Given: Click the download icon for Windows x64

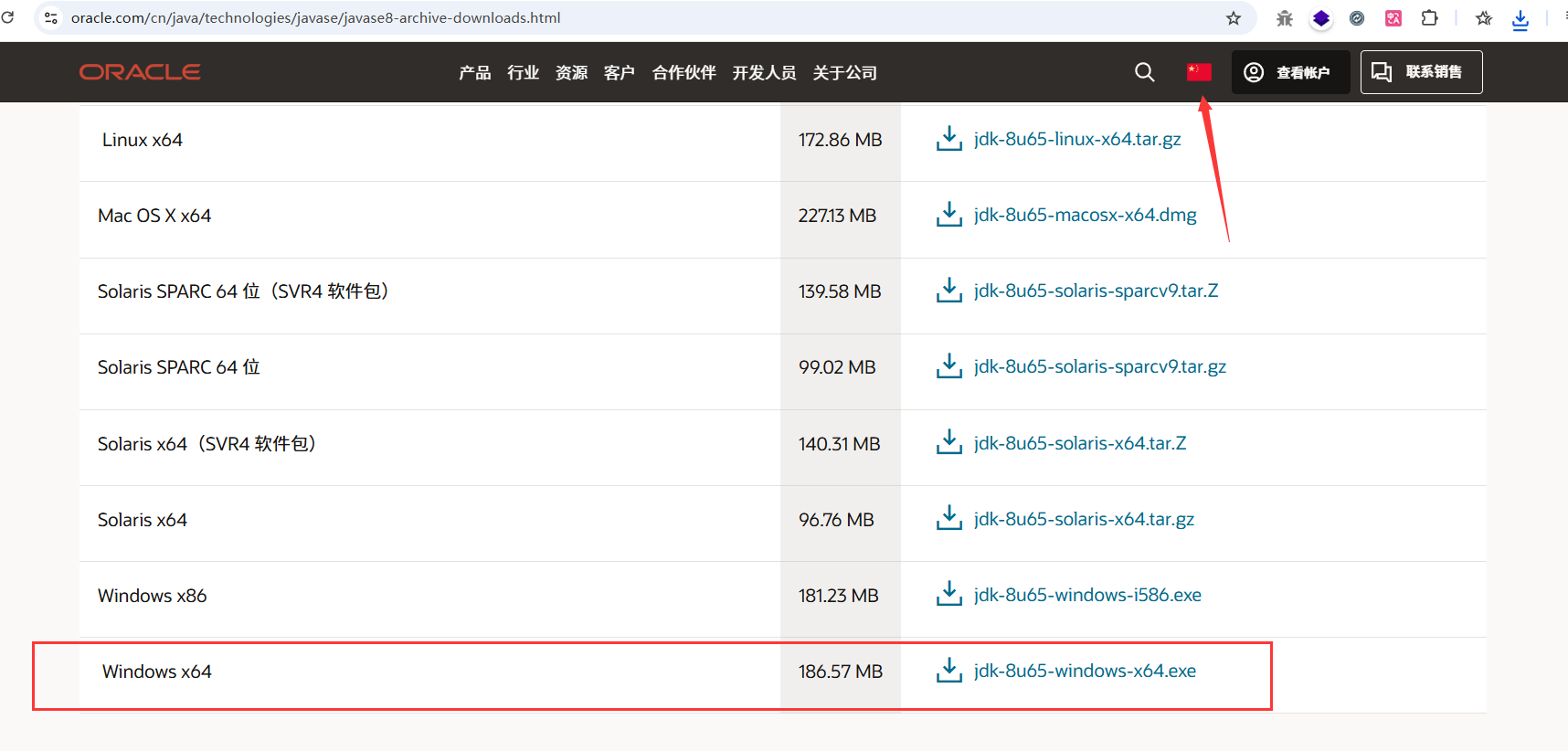Looking at the screenshot, I should point(949,671).
